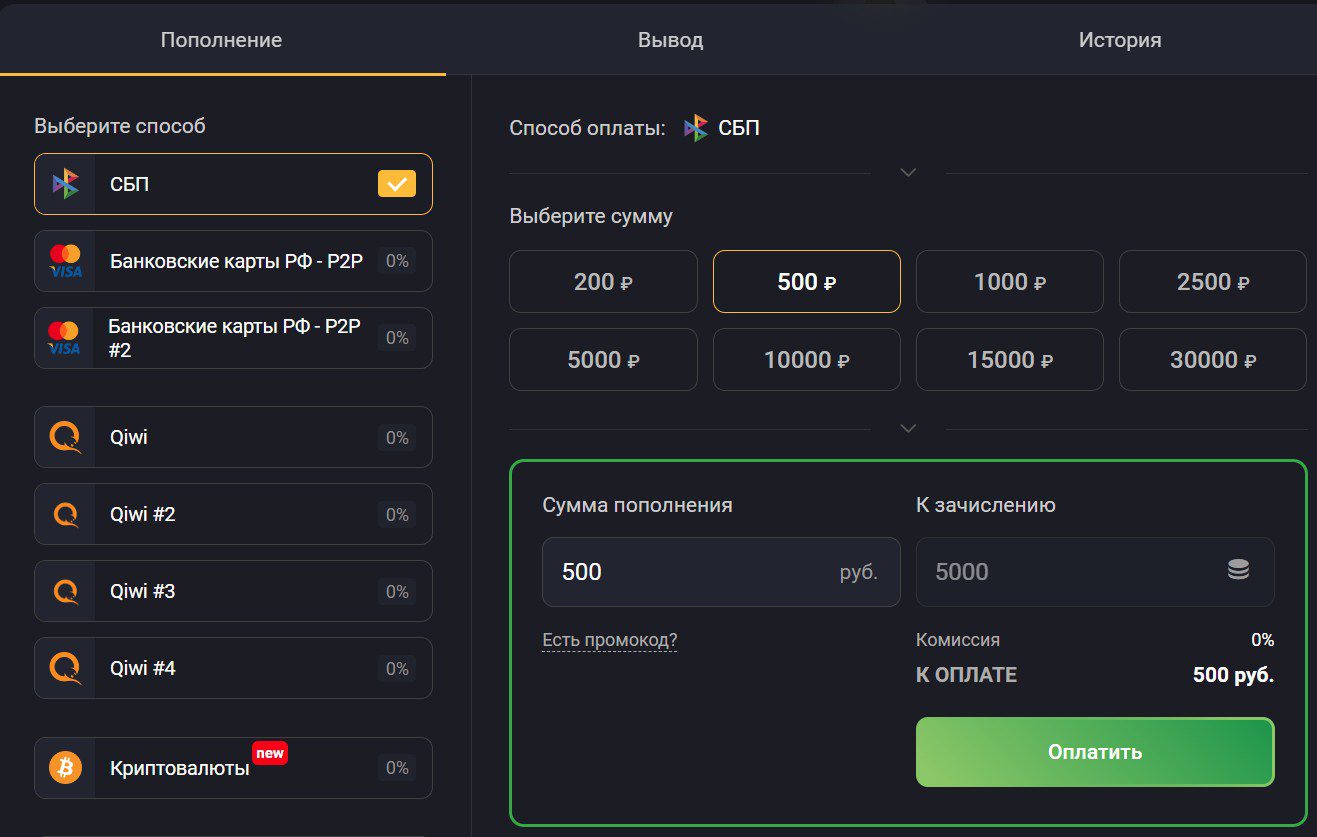Click the К ОПЛАТЕ label

[966, 675]
